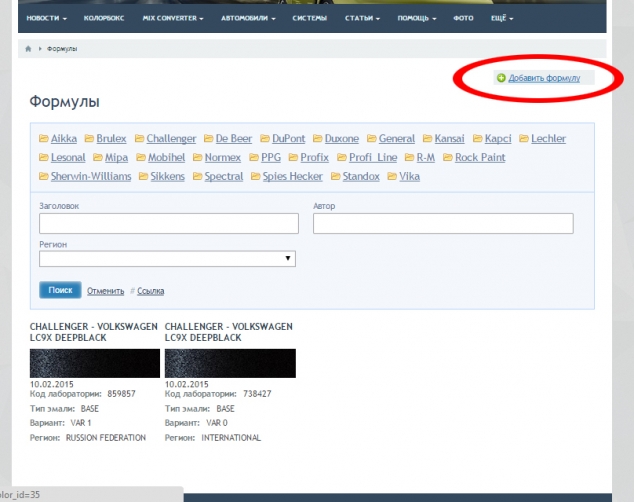The width and height of the screenshot is (634, 502).
Task: Open the DEEPBLACK swatch with lab code 859857
Action: click(x=95, y=363)
